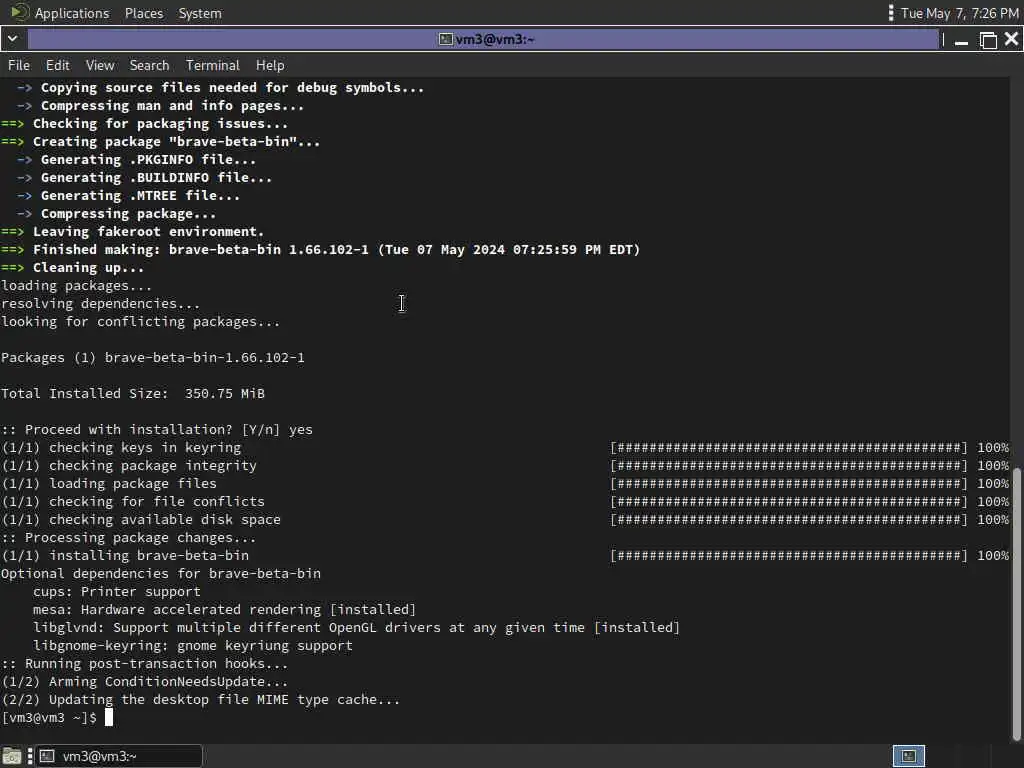Image resolution: width=1024 pixels, height=768 pixels.
Task: Click the "Creating package "brave-beta-bin"..." line
Action: [x=161, y=142]
